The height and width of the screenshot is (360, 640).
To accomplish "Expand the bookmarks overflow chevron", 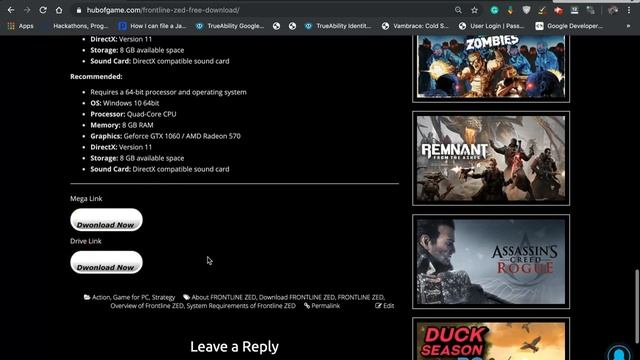I will tap(628, 26).
